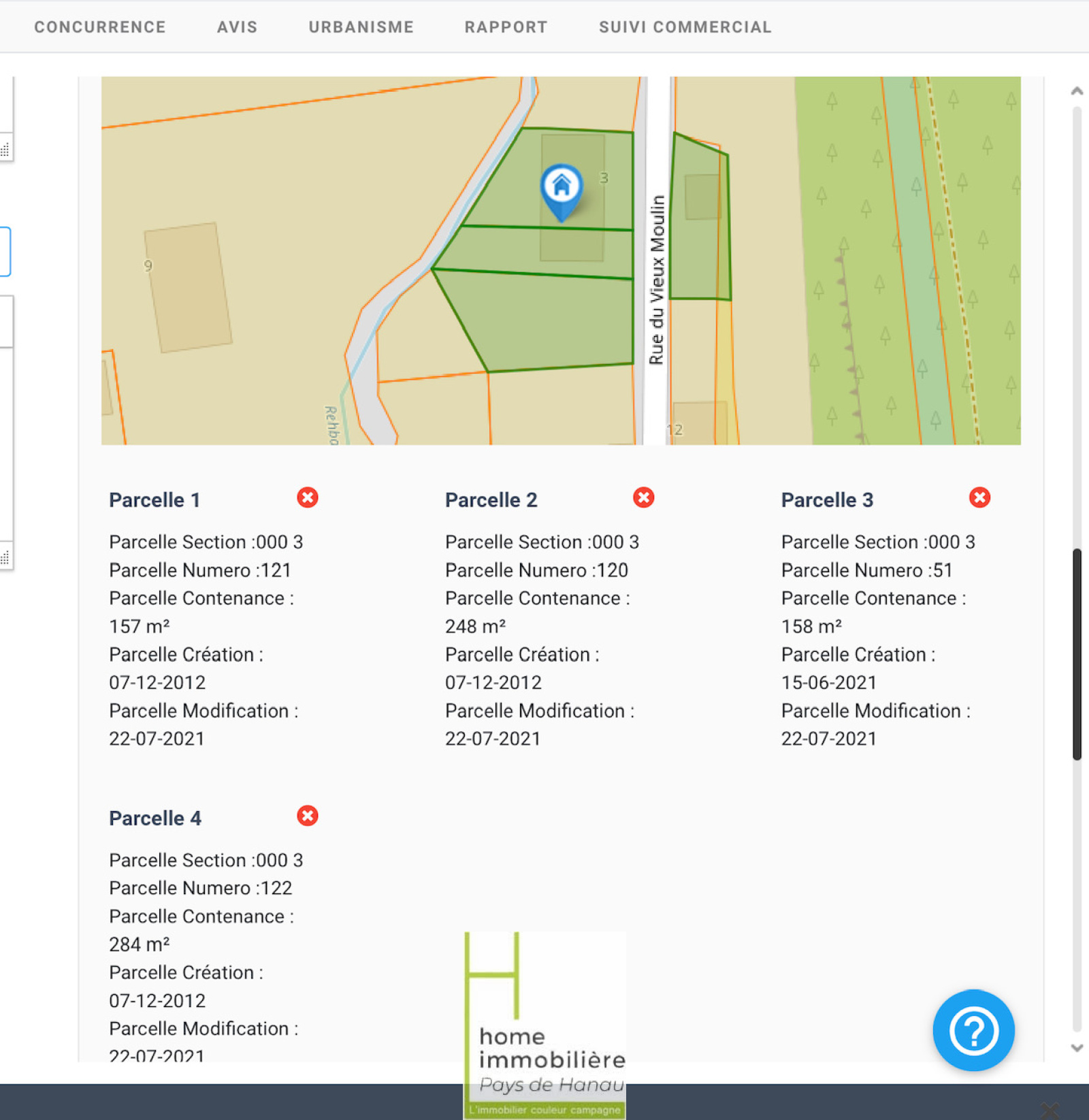Image resolution: width=1089 pixels, height=1120 pixels.
Task: Click the Parcelle 1 heading
Action: [x=155, y=500]
